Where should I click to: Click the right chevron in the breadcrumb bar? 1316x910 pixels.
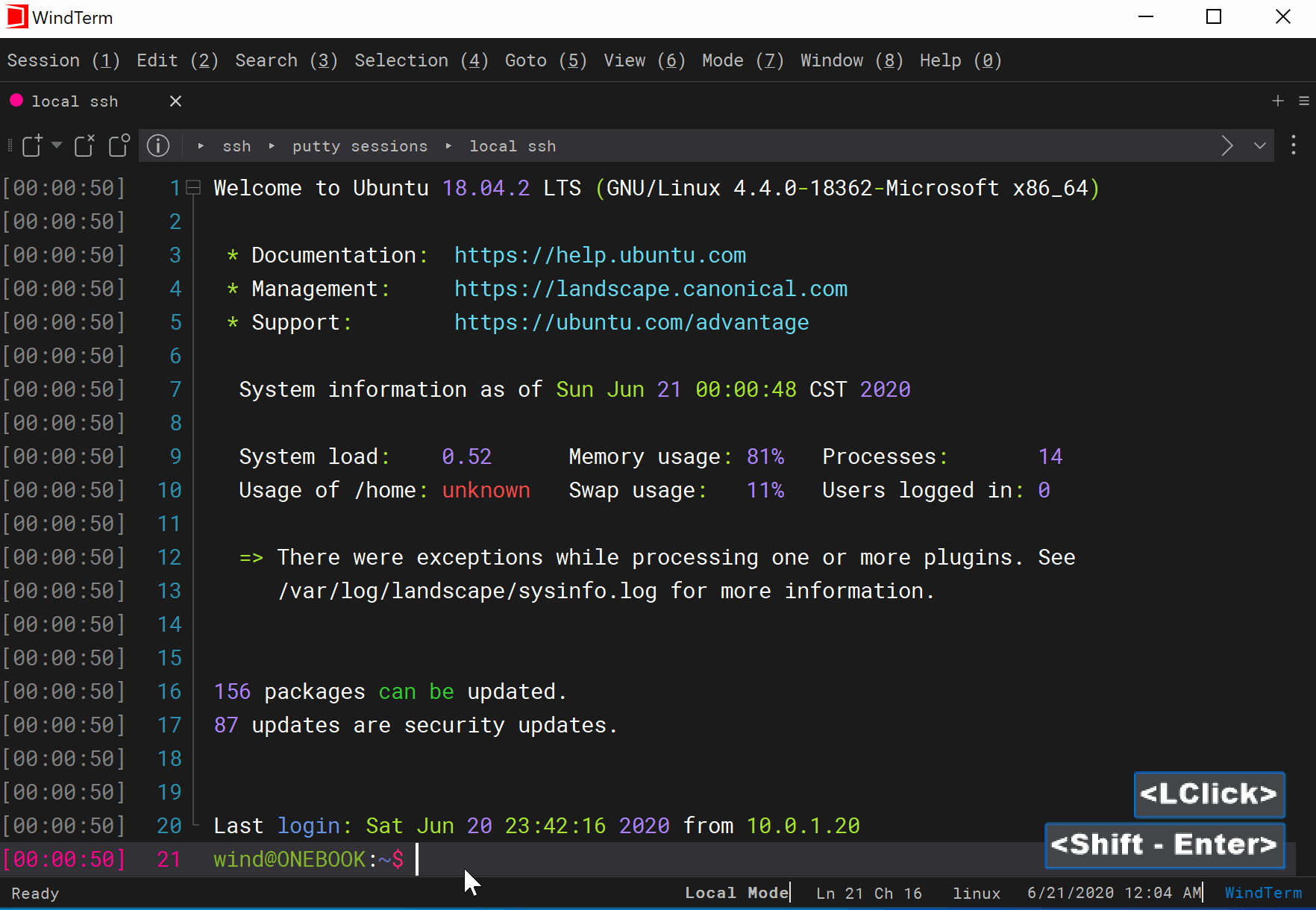1227,145
